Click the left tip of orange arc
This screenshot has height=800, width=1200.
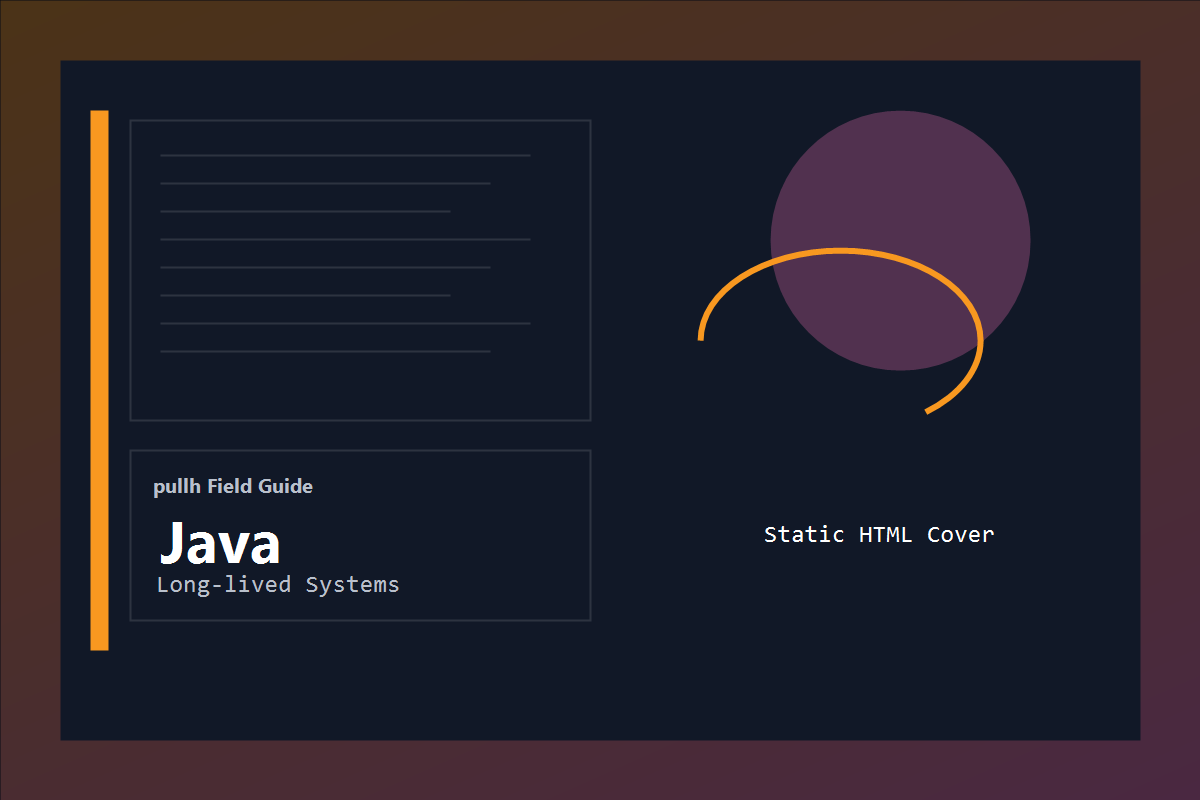click(700, 338)
